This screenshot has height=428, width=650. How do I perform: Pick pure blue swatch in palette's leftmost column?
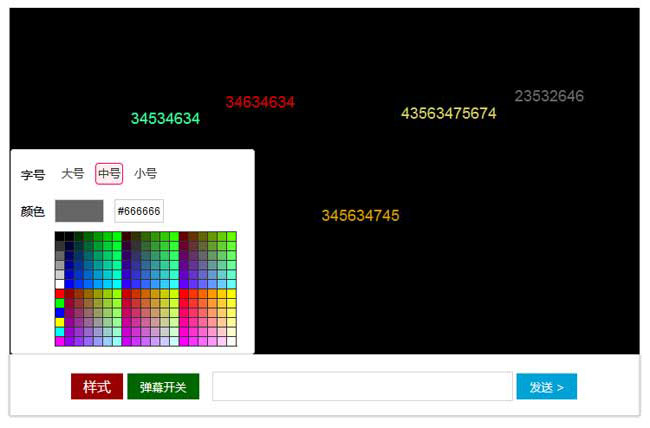point(60,313)
